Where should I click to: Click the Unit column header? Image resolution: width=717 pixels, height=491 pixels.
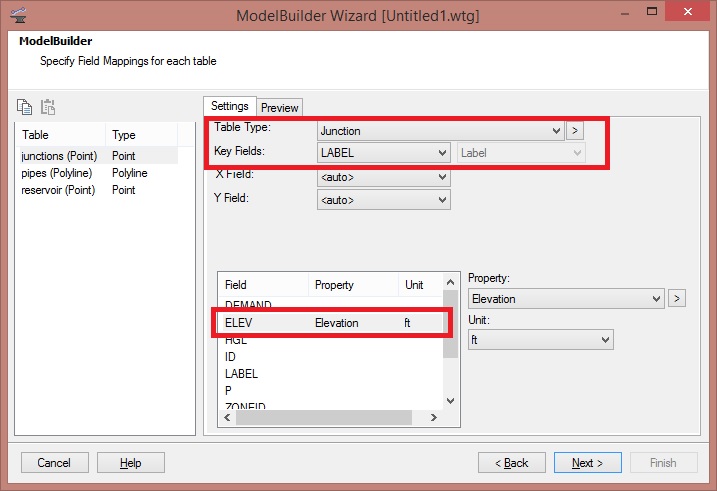[x=421, y=285]
